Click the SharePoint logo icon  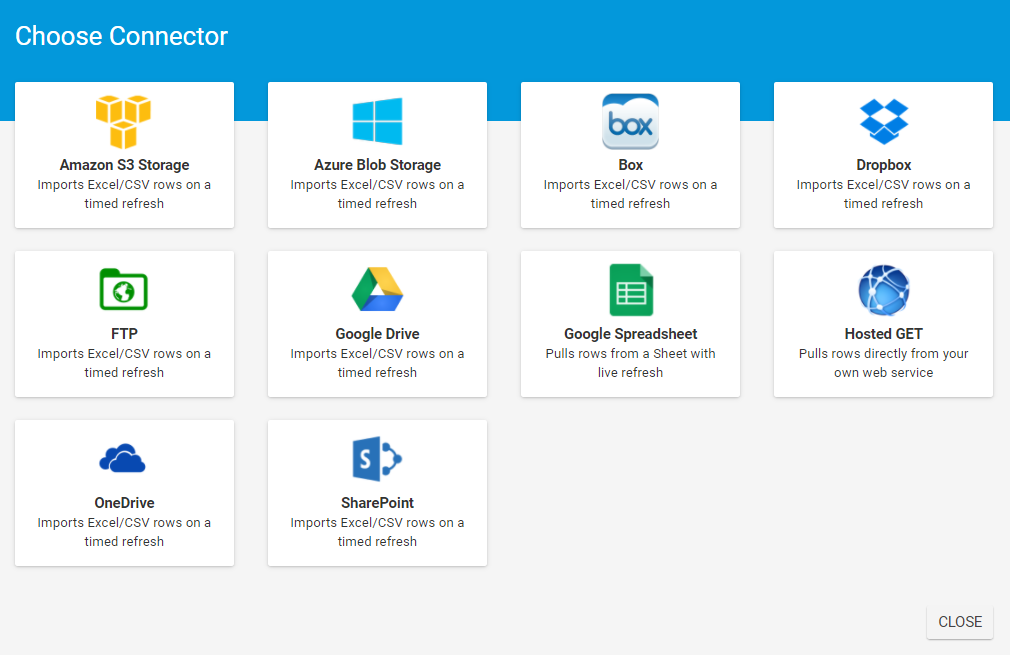(377, 459)
